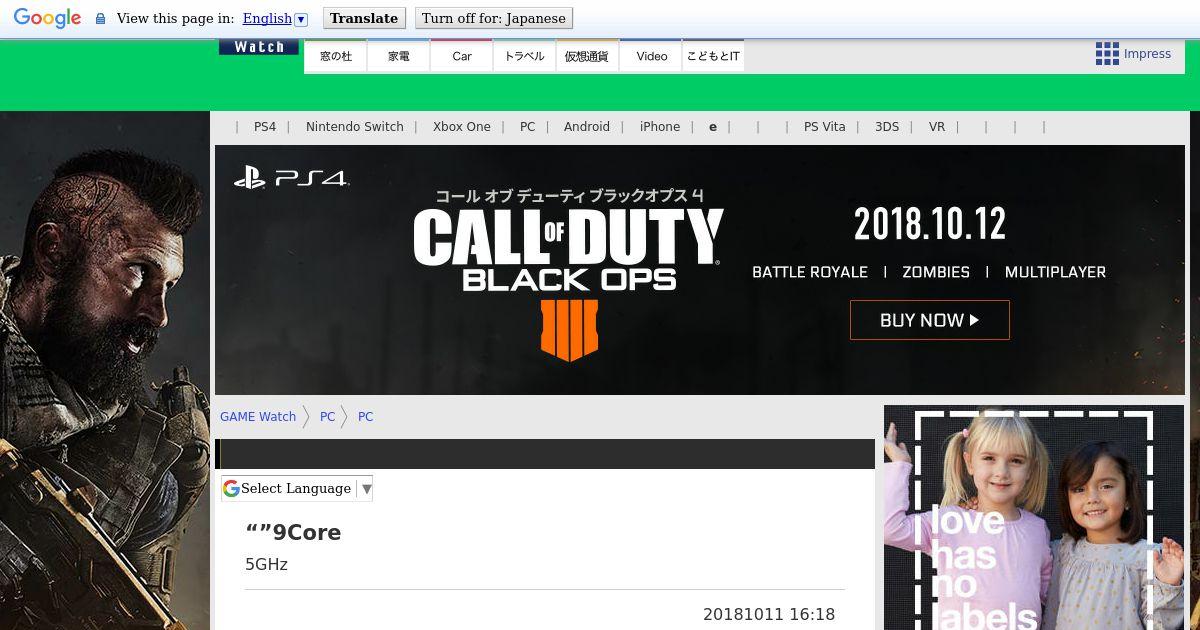Screen dimensions: 1200x630
Task: Click the Watch logo
Action: (x=259, y=47)
